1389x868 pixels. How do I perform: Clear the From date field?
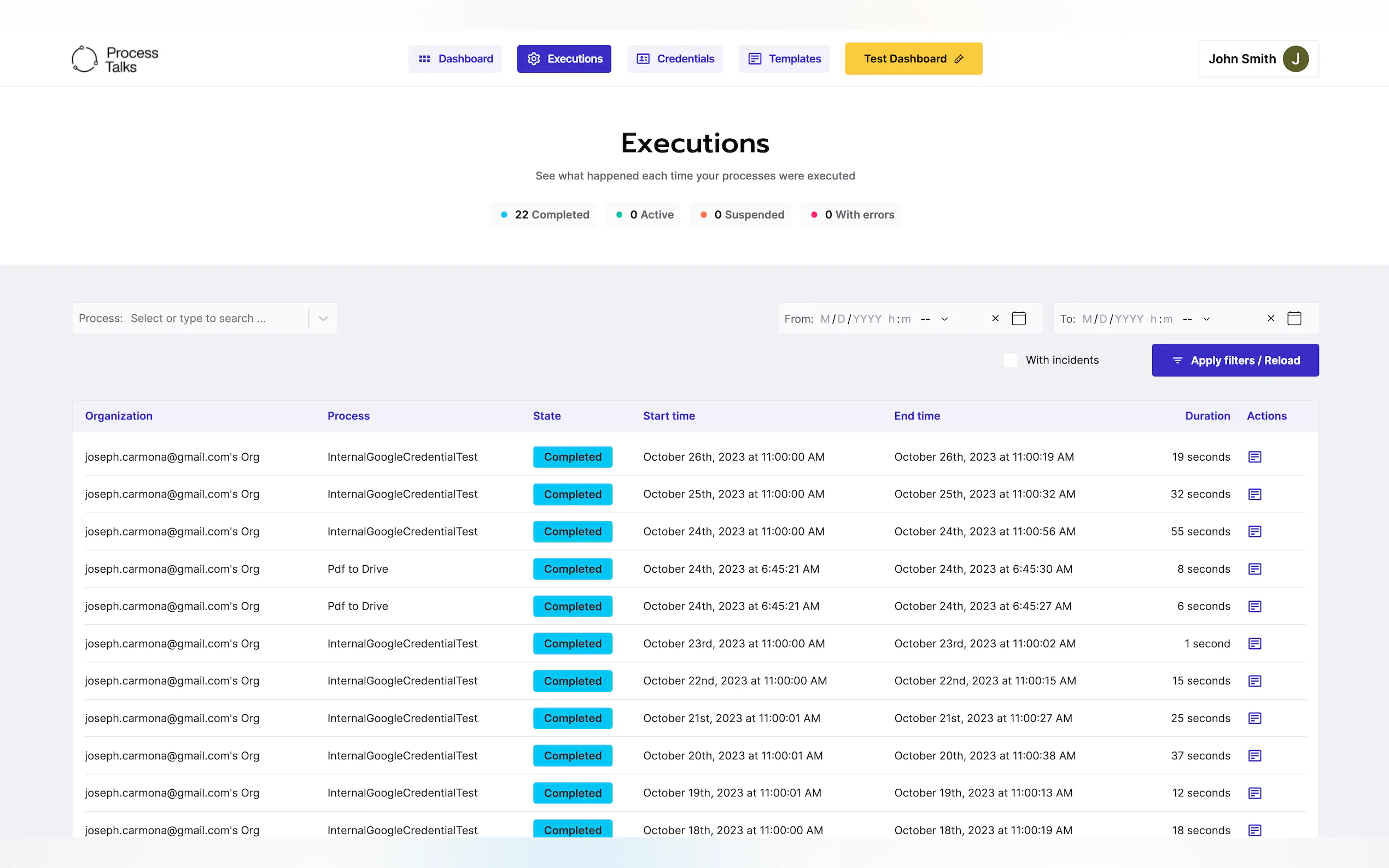995,319
